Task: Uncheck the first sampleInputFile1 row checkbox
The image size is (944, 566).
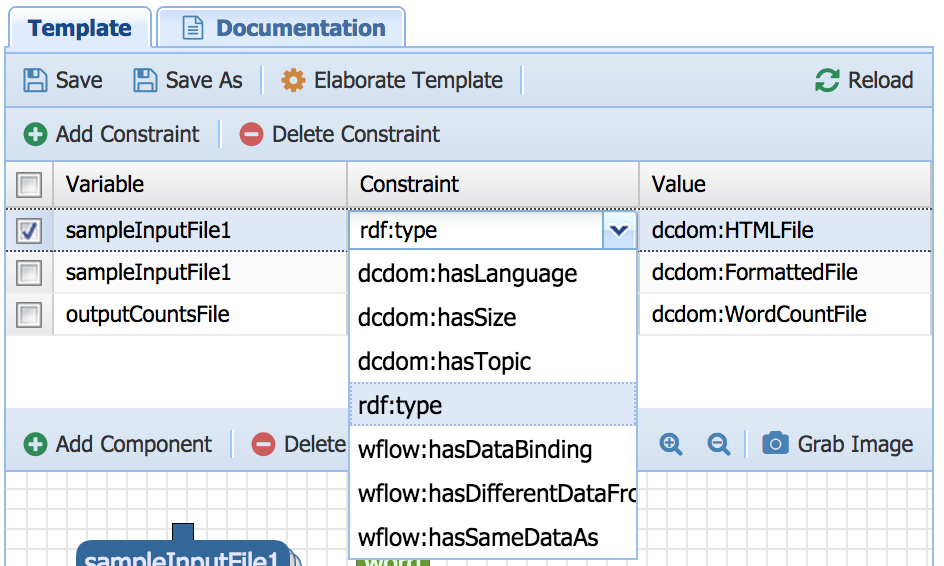Action: [29, 231]
